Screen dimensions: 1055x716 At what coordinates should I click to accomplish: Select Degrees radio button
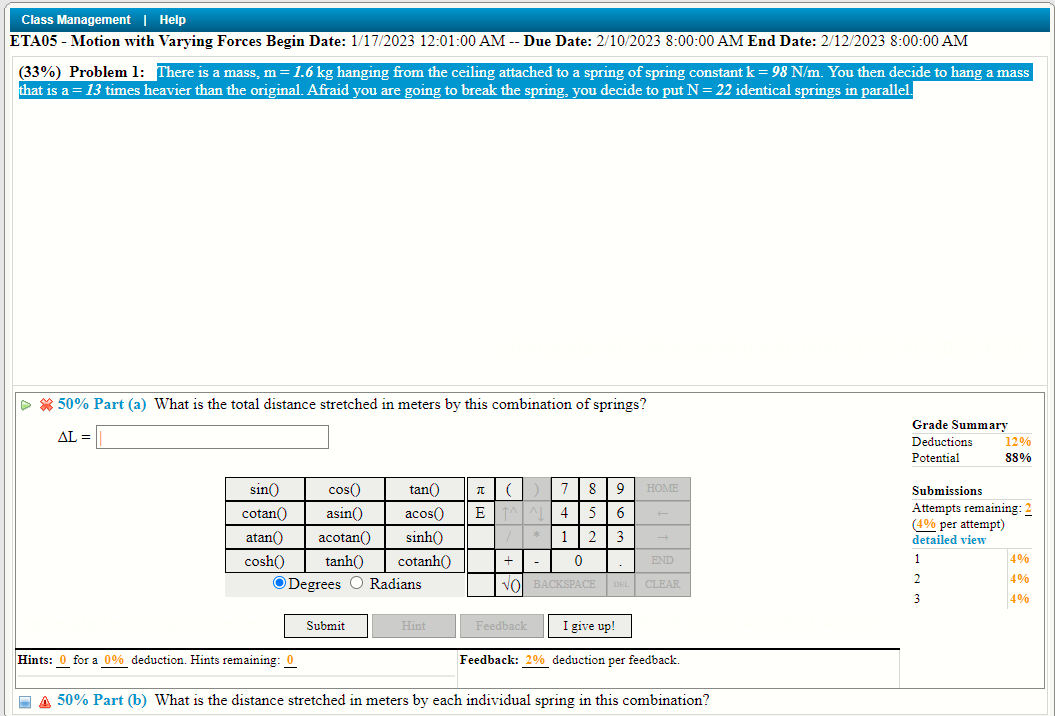point(279,583)
